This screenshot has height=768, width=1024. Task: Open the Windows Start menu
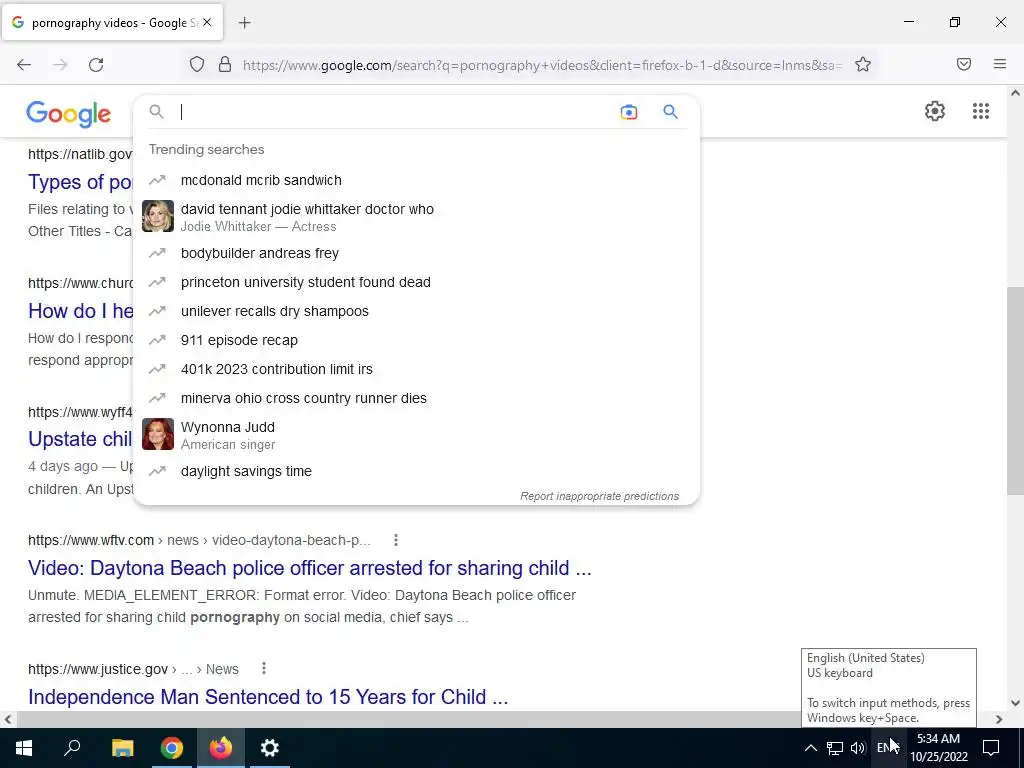tap(24, 748)
